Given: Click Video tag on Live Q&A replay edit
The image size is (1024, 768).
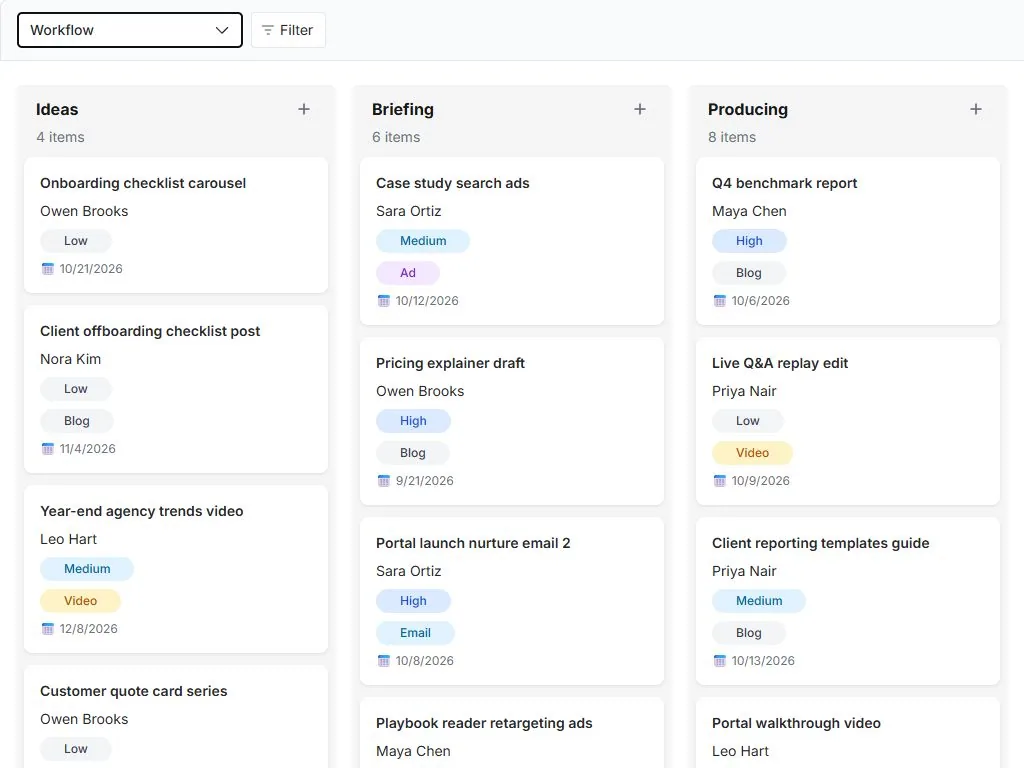Looking at the screenshot, I should (752, 453).
